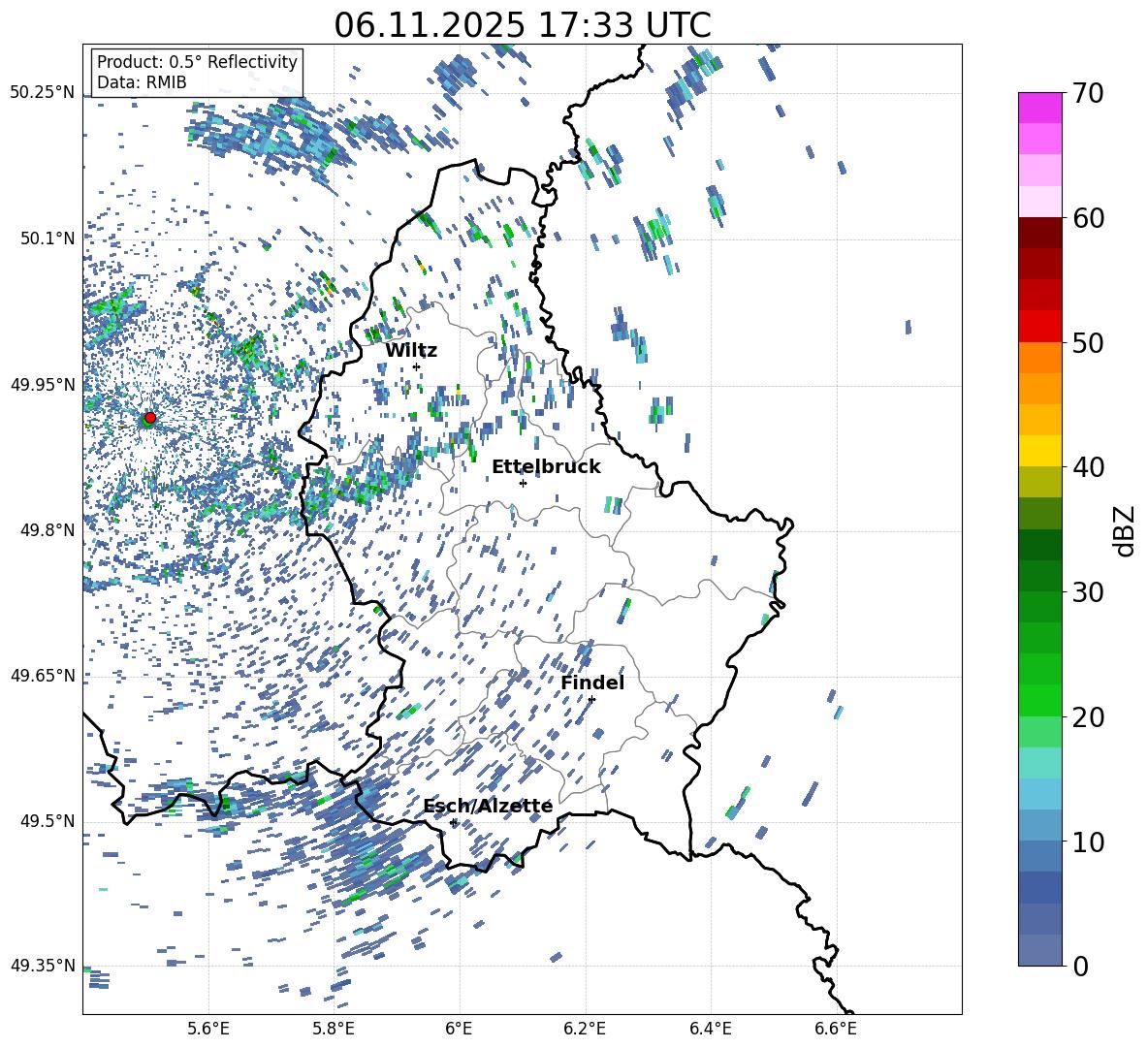Image resolution: width=1148 pixels, height=1048 pixels.
Task: Click the timestamp title 06.11.2025 17:33 UTC
Action: click(x=522, y=25)
